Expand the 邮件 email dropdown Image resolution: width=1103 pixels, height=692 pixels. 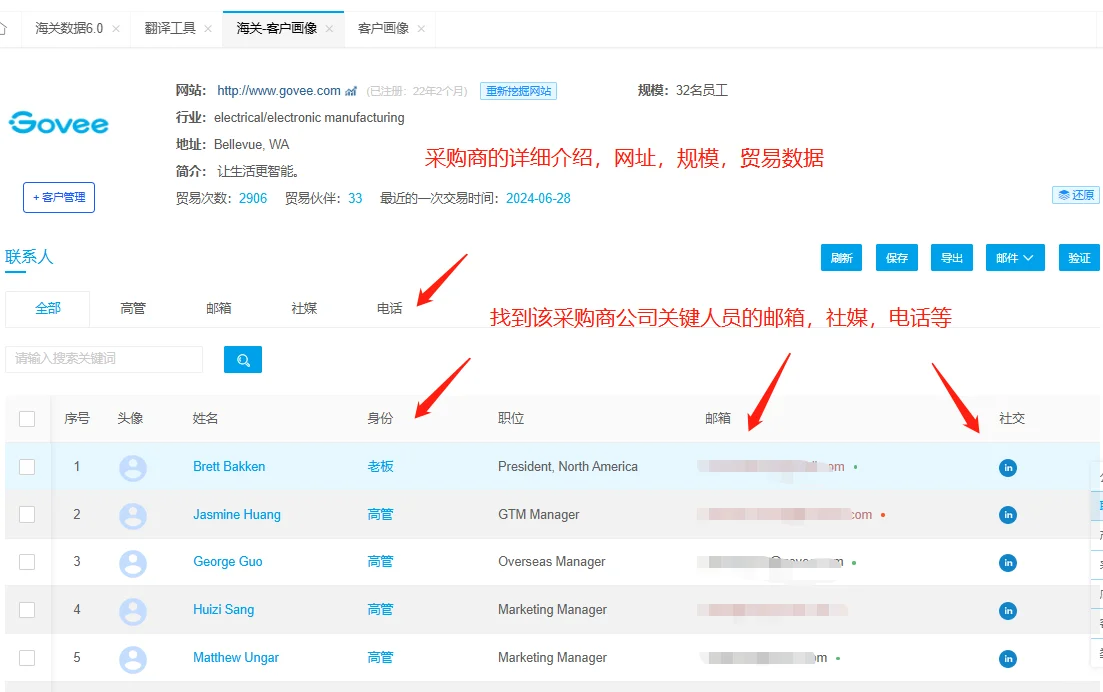(x=1015, y=257)
